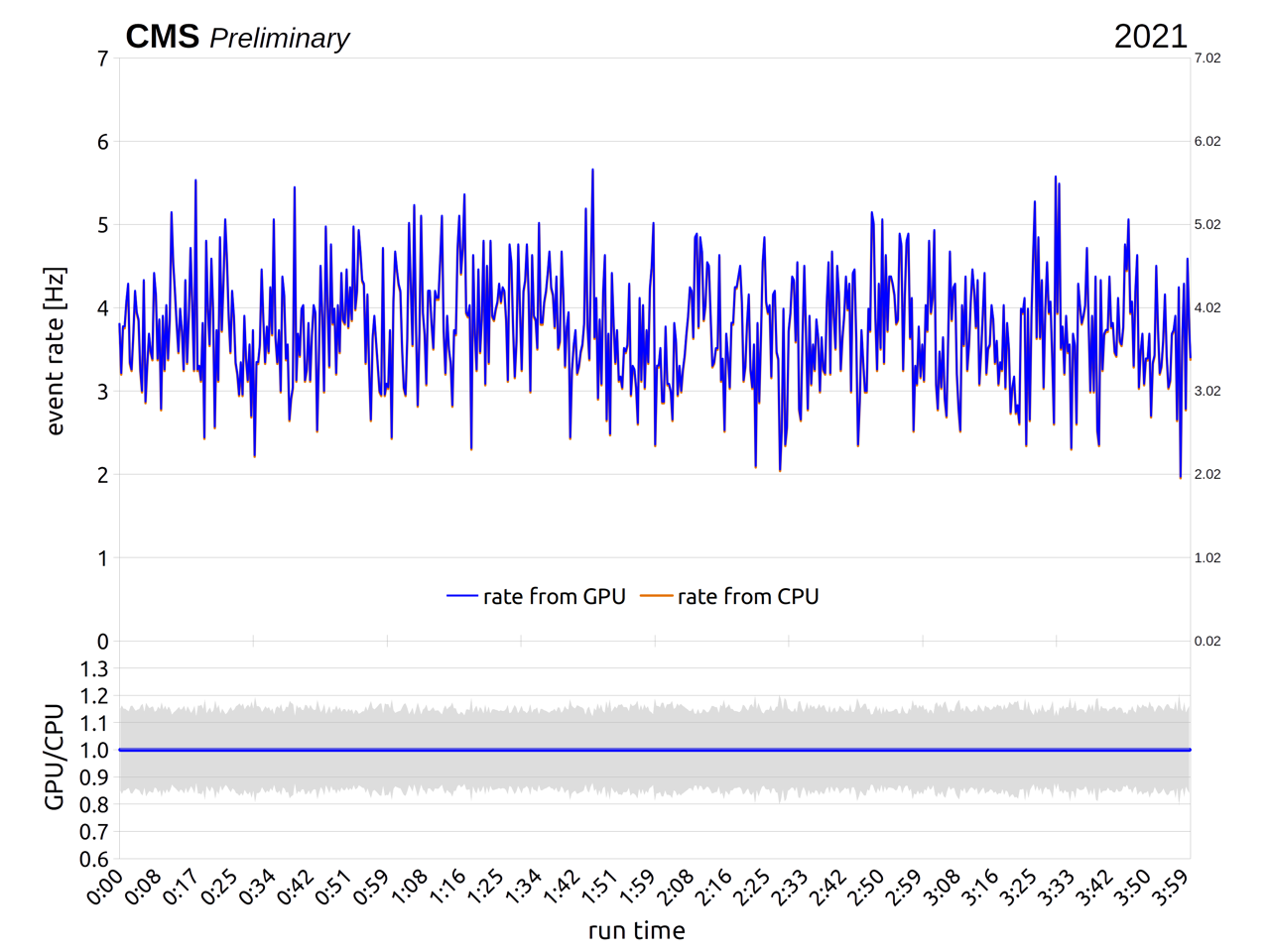
Task: Click ratio axis tick '0.6'
Action: pos(94,859)
